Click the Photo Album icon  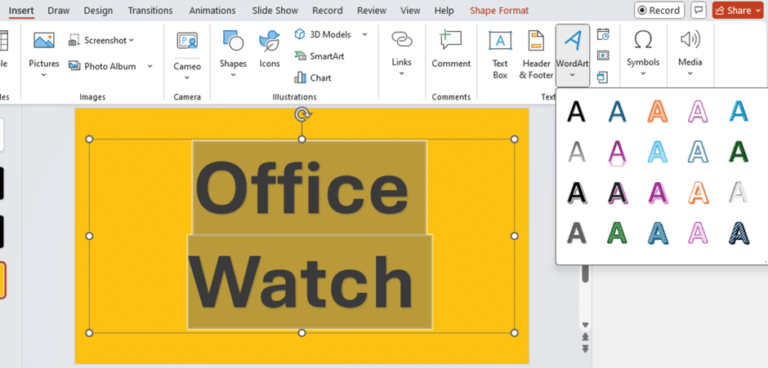(x=74, y=66)
